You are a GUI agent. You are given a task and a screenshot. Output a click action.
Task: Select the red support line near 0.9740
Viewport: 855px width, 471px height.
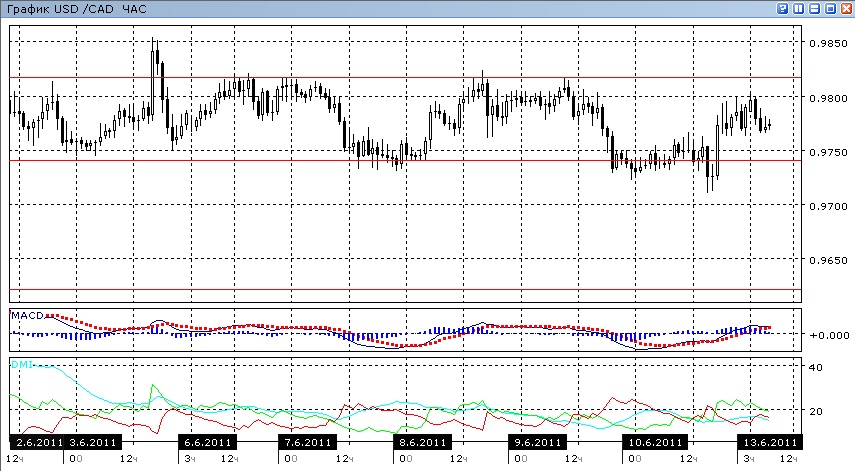click(405, 160)
